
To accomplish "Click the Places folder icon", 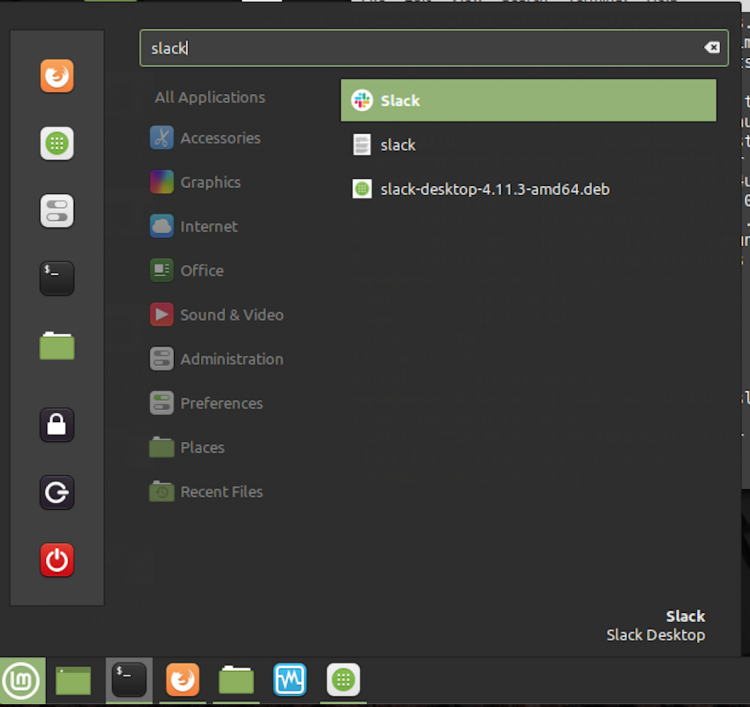I will pos(162,447).
